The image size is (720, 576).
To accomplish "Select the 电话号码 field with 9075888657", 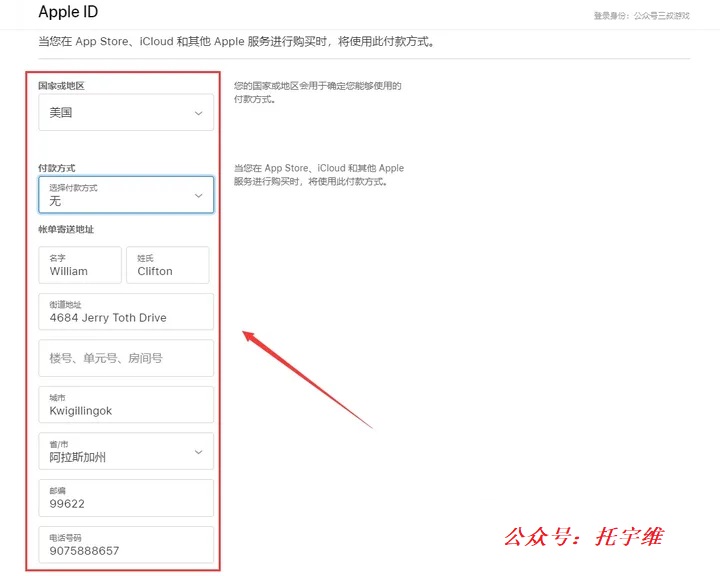I will point(126,545).
